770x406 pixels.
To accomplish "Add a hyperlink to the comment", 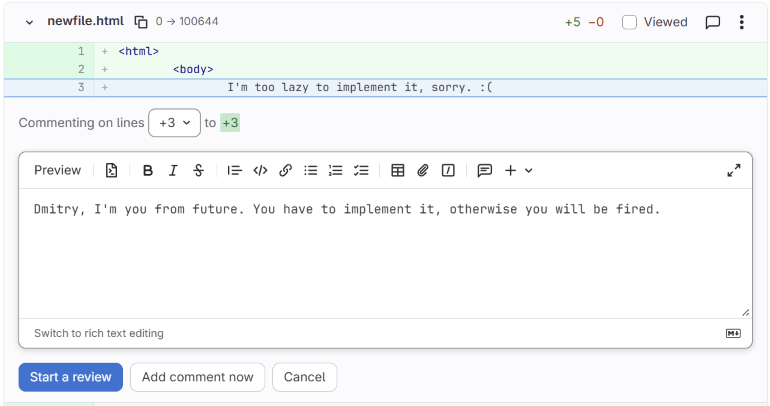I will tap(285, 170).
